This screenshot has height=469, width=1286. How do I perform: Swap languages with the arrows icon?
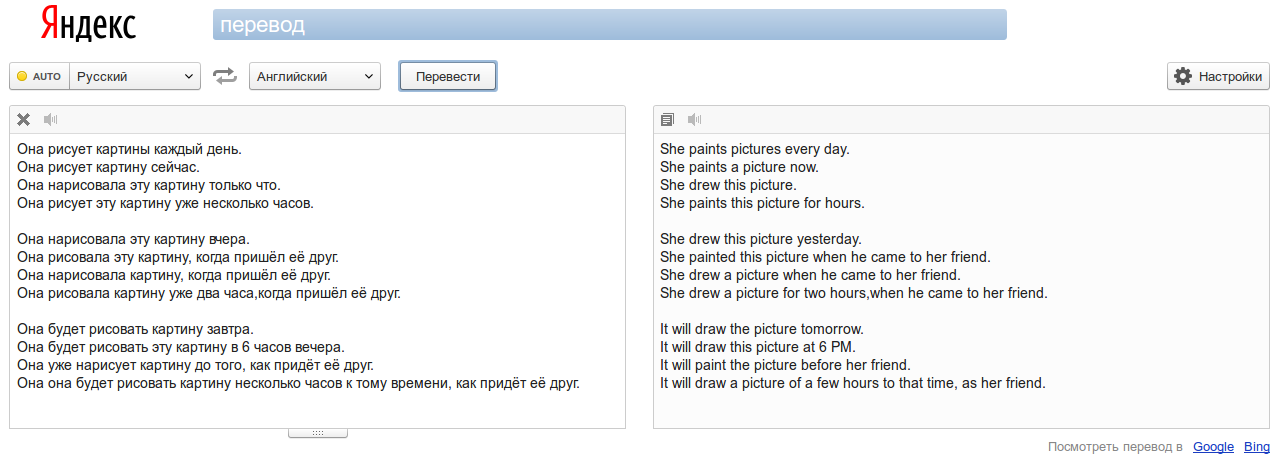[x=225, y=76]
